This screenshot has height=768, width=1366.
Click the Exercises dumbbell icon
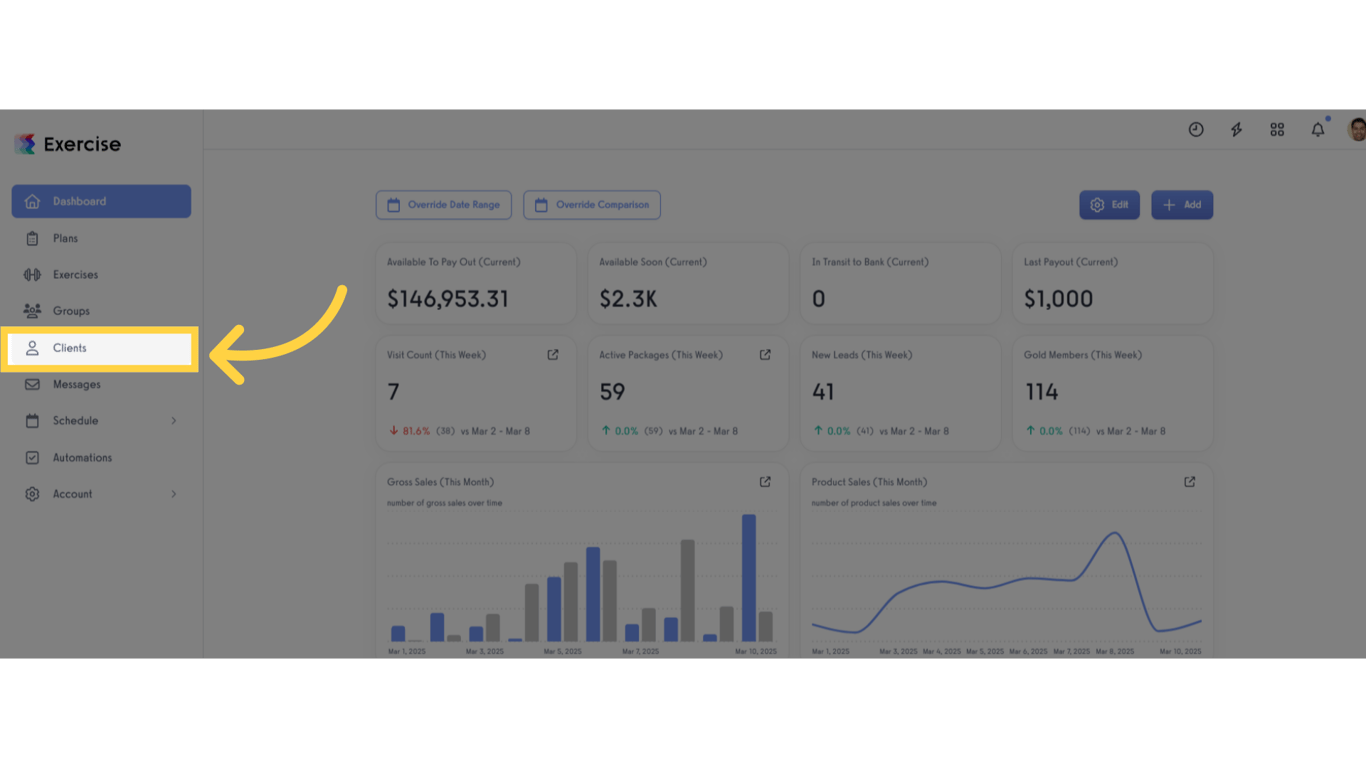pyautogui.click(x=32, y=275)
